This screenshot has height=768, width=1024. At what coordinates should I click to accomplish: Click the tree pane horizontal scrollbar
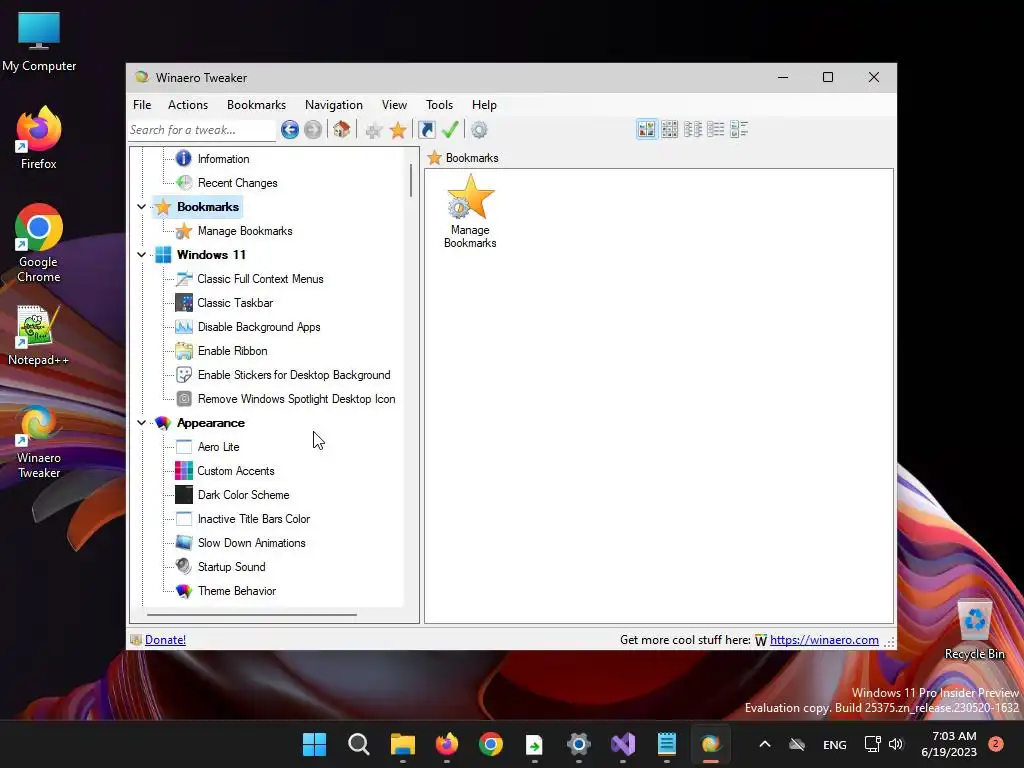(251, 615)
